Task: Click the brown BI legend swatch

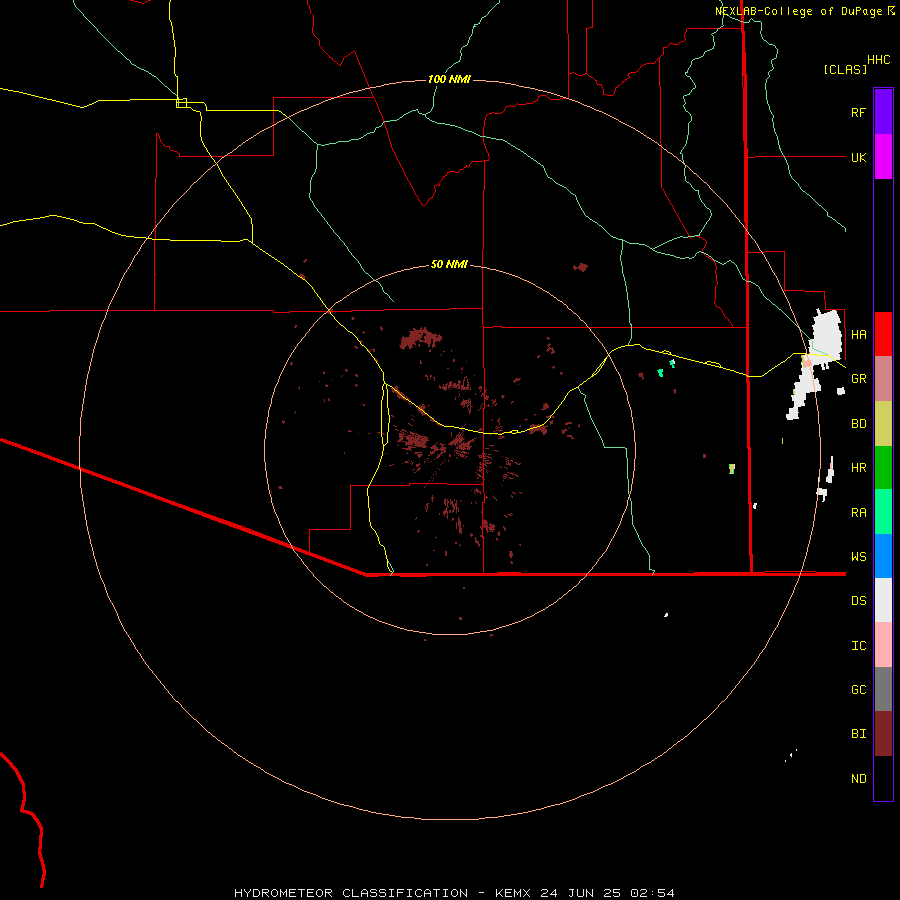Action: click(x=883, y=734)
